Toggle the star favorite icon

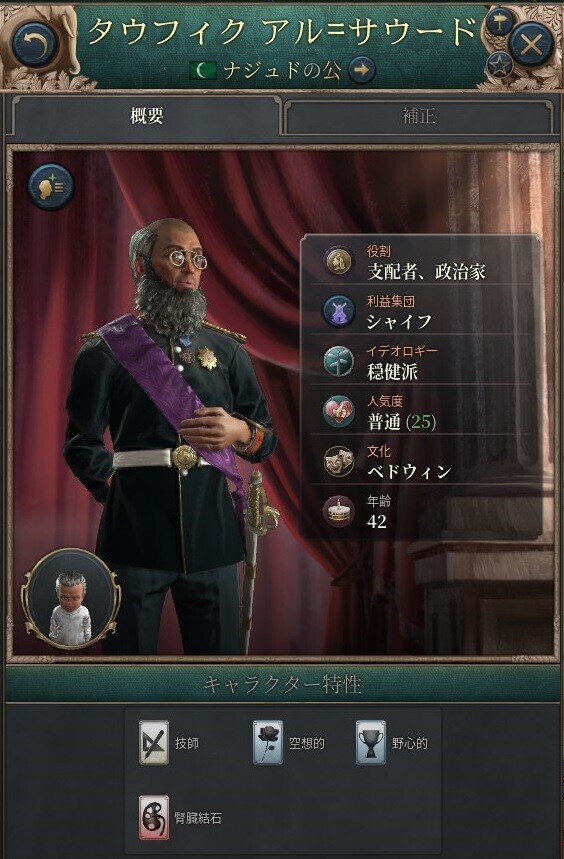(x=499, y=65)
